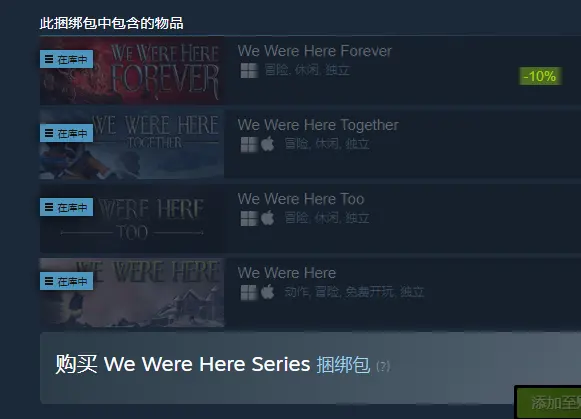Click the green 添加至 cart button

548,403
